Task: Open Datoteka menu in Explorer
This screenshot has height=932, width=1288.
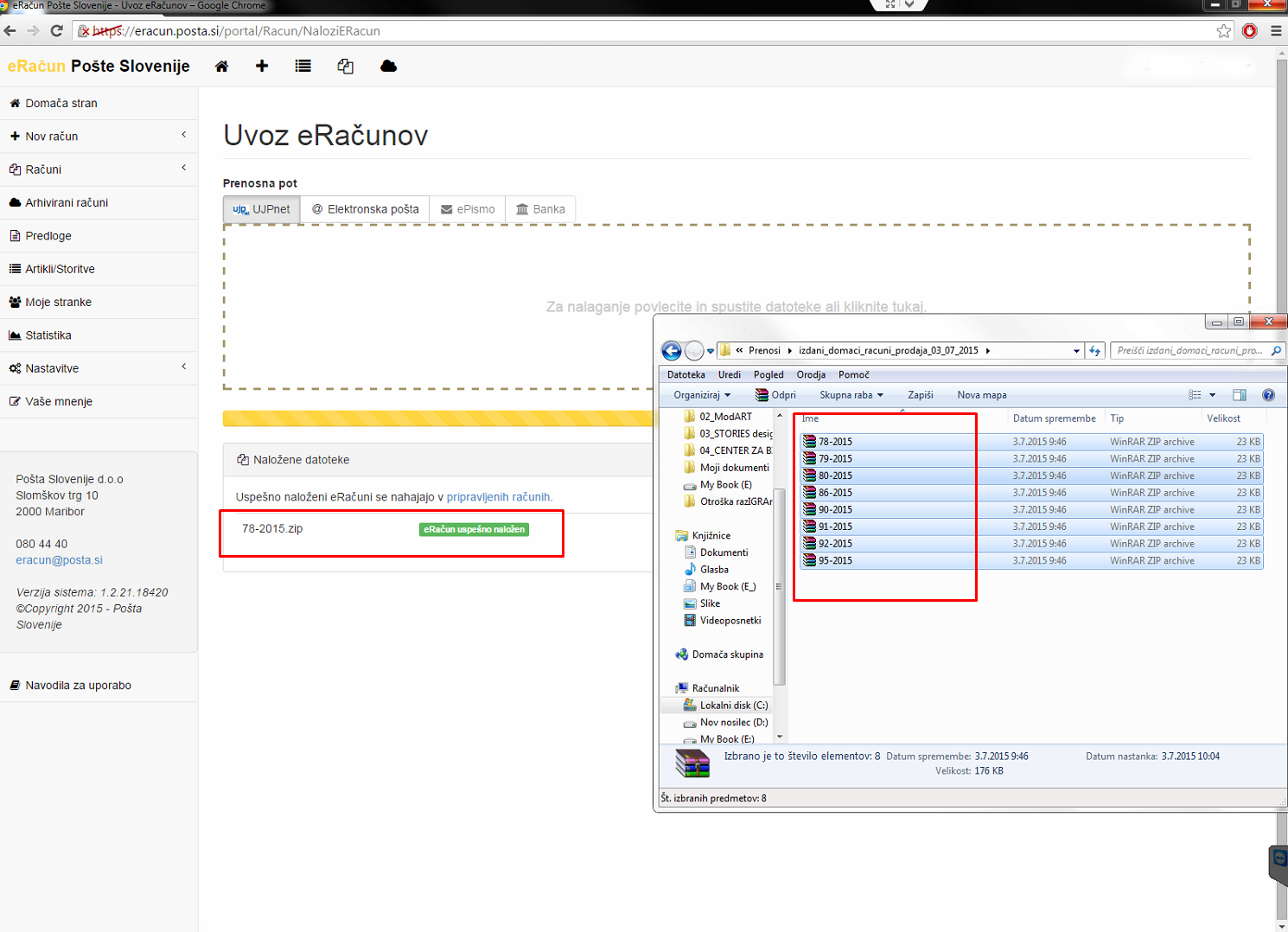Action: click(x=686, y=375)
